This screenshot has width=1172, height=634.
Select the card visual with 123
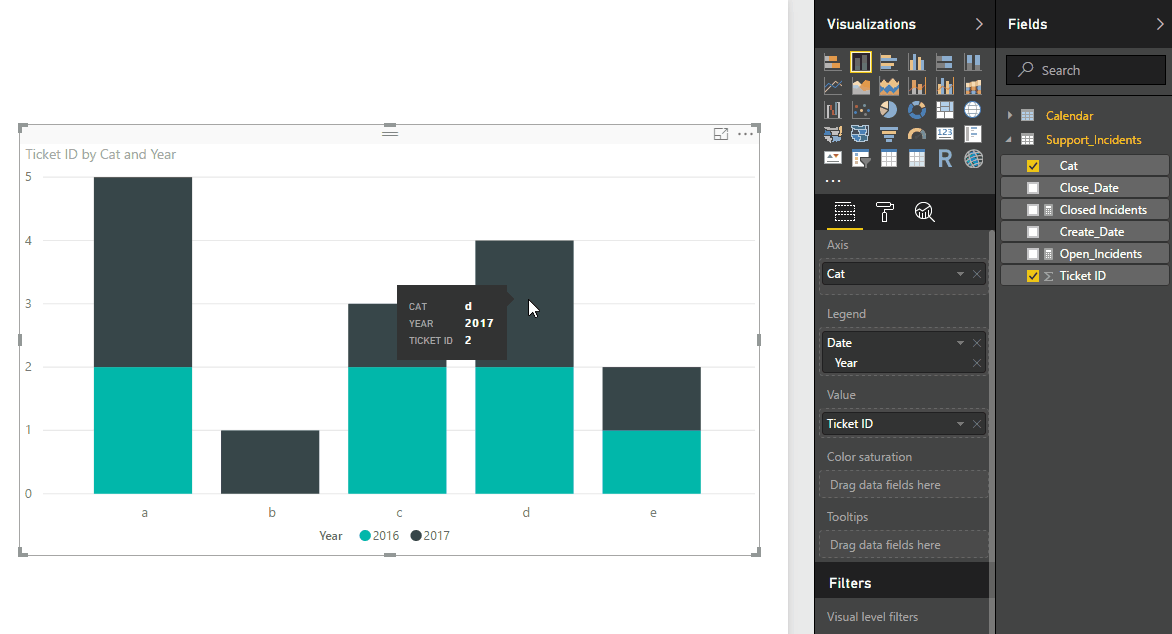pos(945,134)
